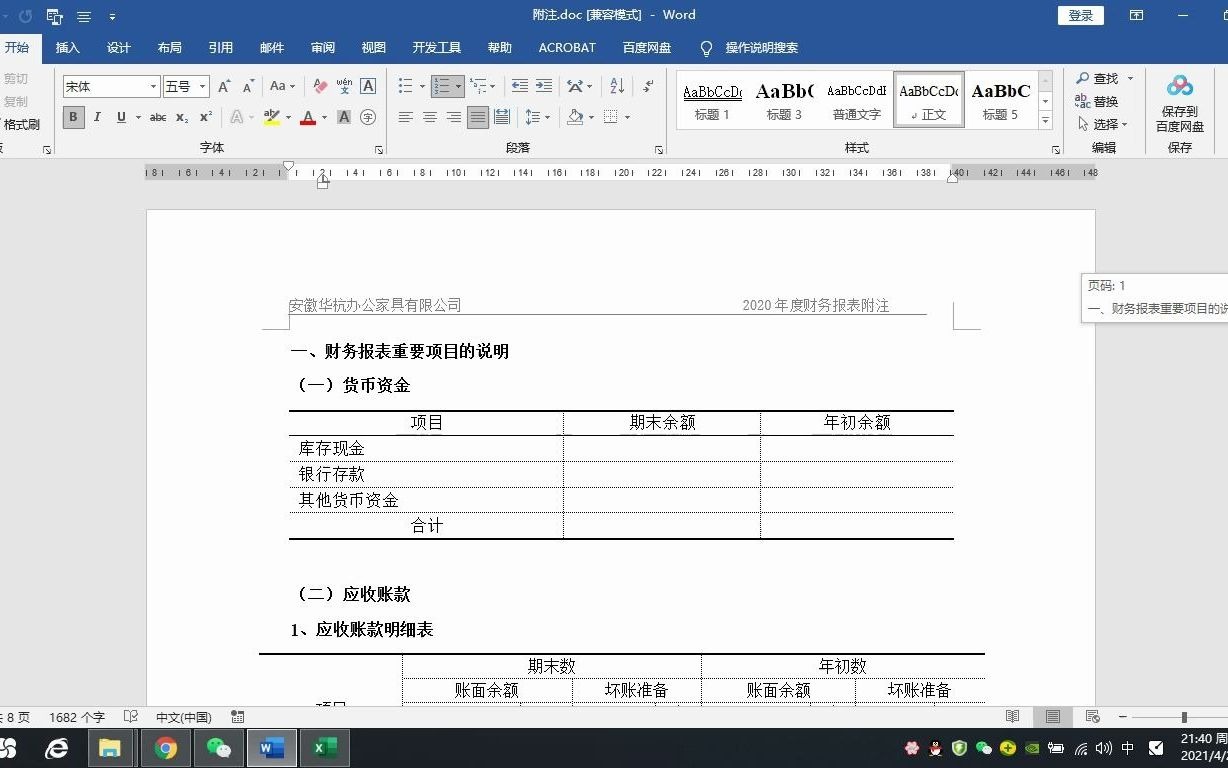1228x768 pixels.
Task: Select the 字符边框 icon in the Font group
Action: pos(368,87)
